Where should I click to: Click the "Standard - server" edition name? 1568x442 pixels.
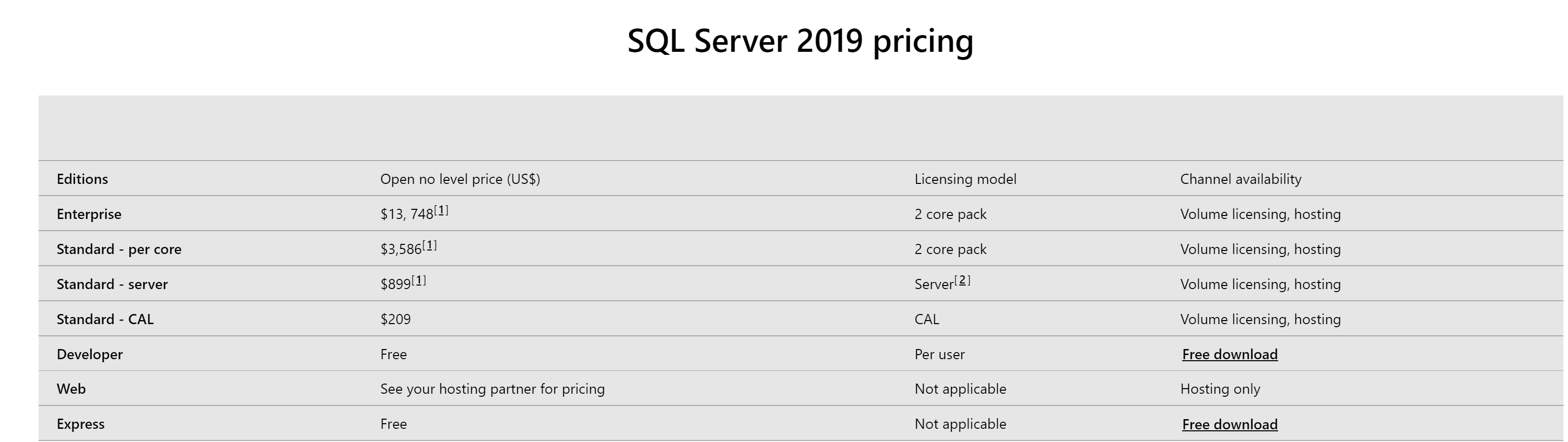[112, 285]
